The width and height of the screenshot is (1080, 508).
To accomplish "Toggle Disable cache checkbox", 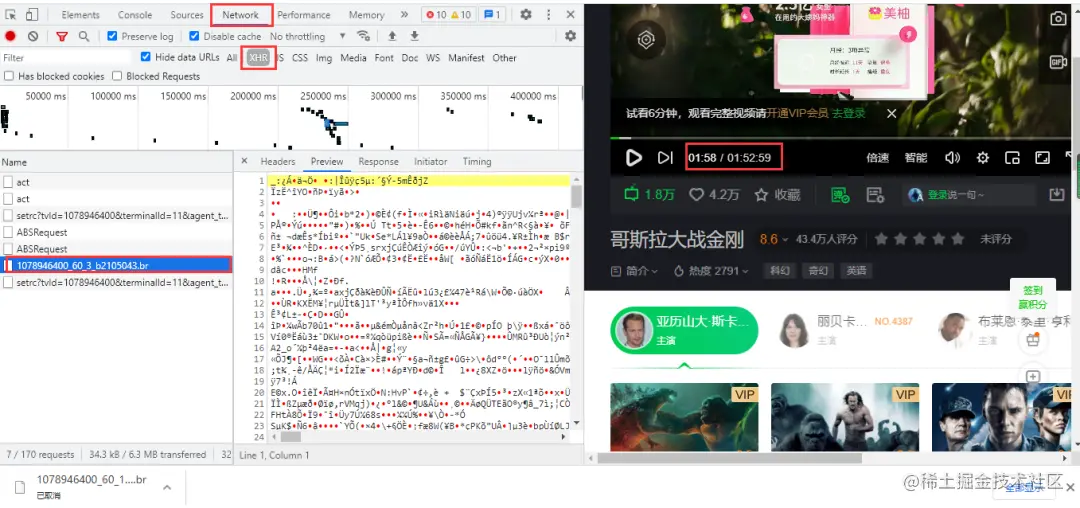I will click(x=194, y=36).
